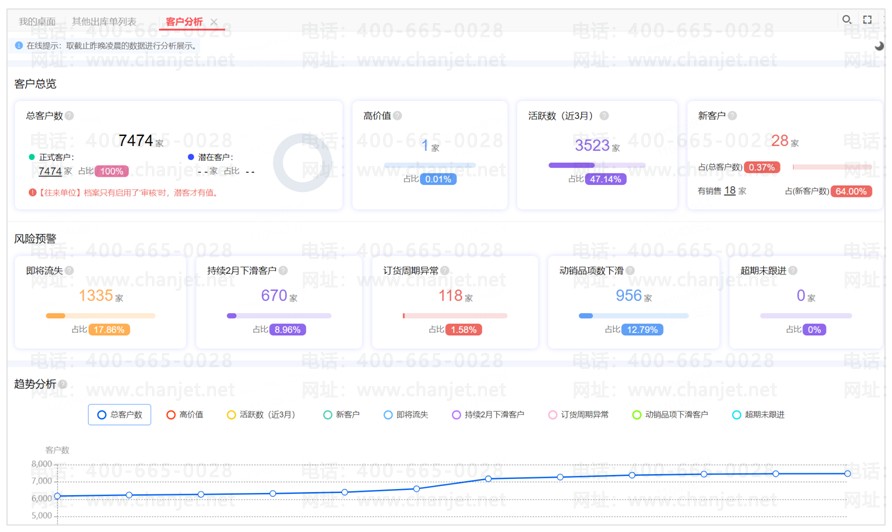Image resolution: width=892 pixels, height=532 pixels.
Task: Click the 3523 活跃数 count
Action: pos(592,145)
